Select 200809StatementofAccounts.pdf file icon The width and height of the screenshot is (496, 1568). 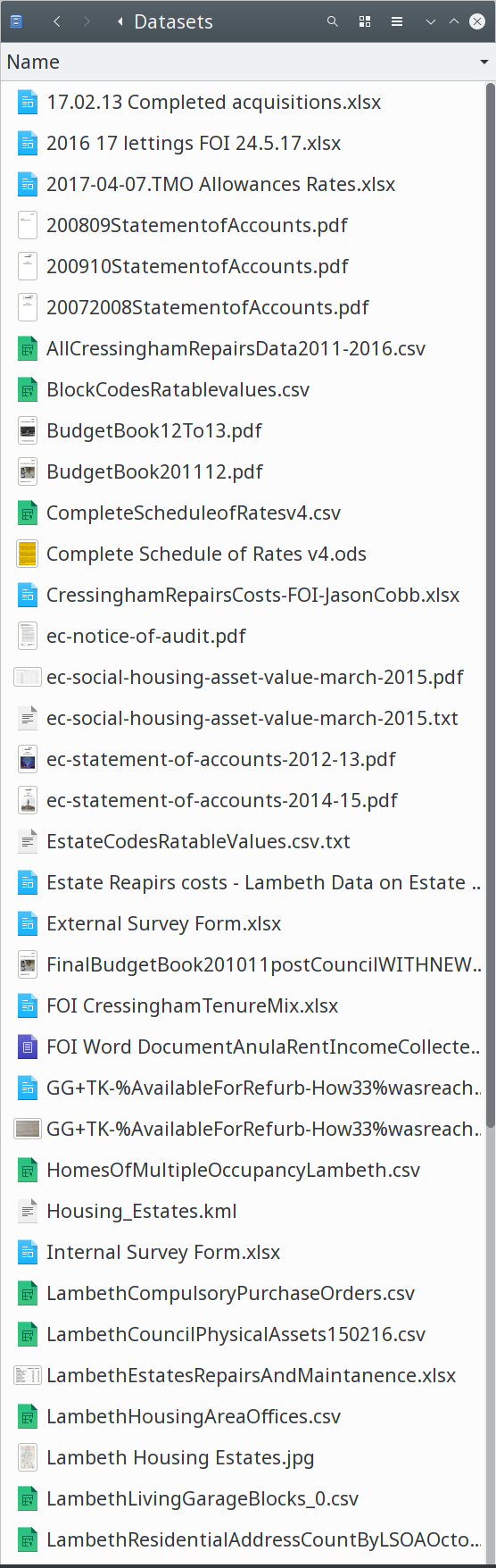coord(28,225)
